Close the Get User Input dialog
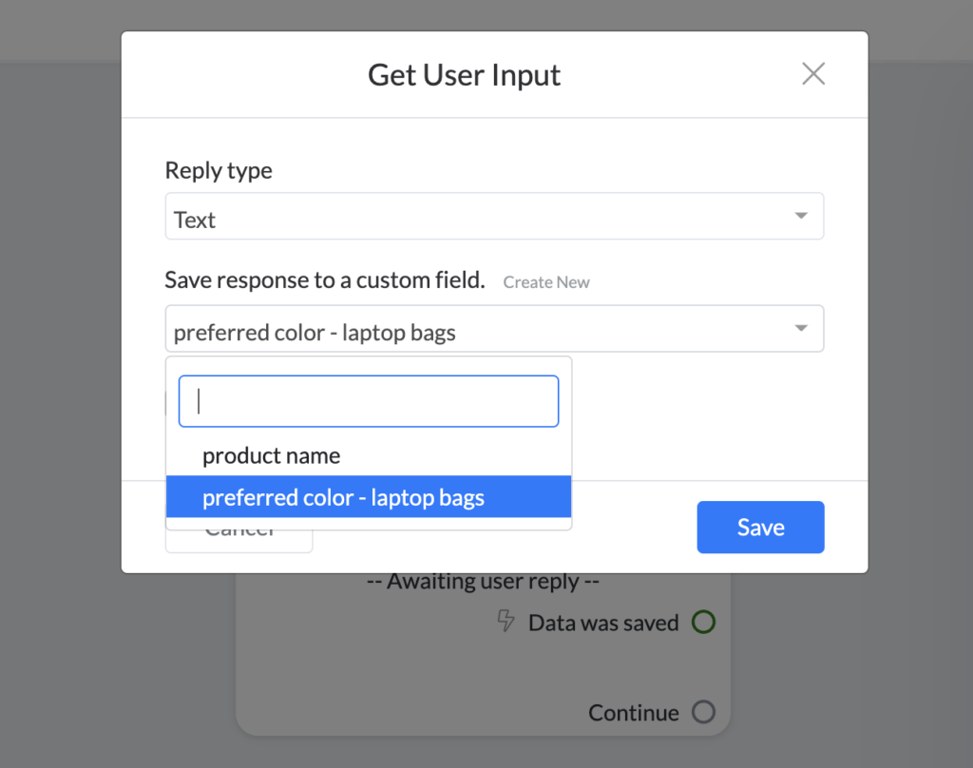Screen dimensions: 973x768 coord(813,74)
